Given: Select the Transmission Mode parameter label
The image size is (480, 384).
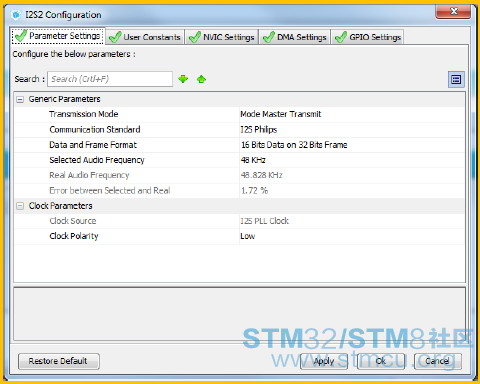Looking at the screenshot, I should point(84,114).
